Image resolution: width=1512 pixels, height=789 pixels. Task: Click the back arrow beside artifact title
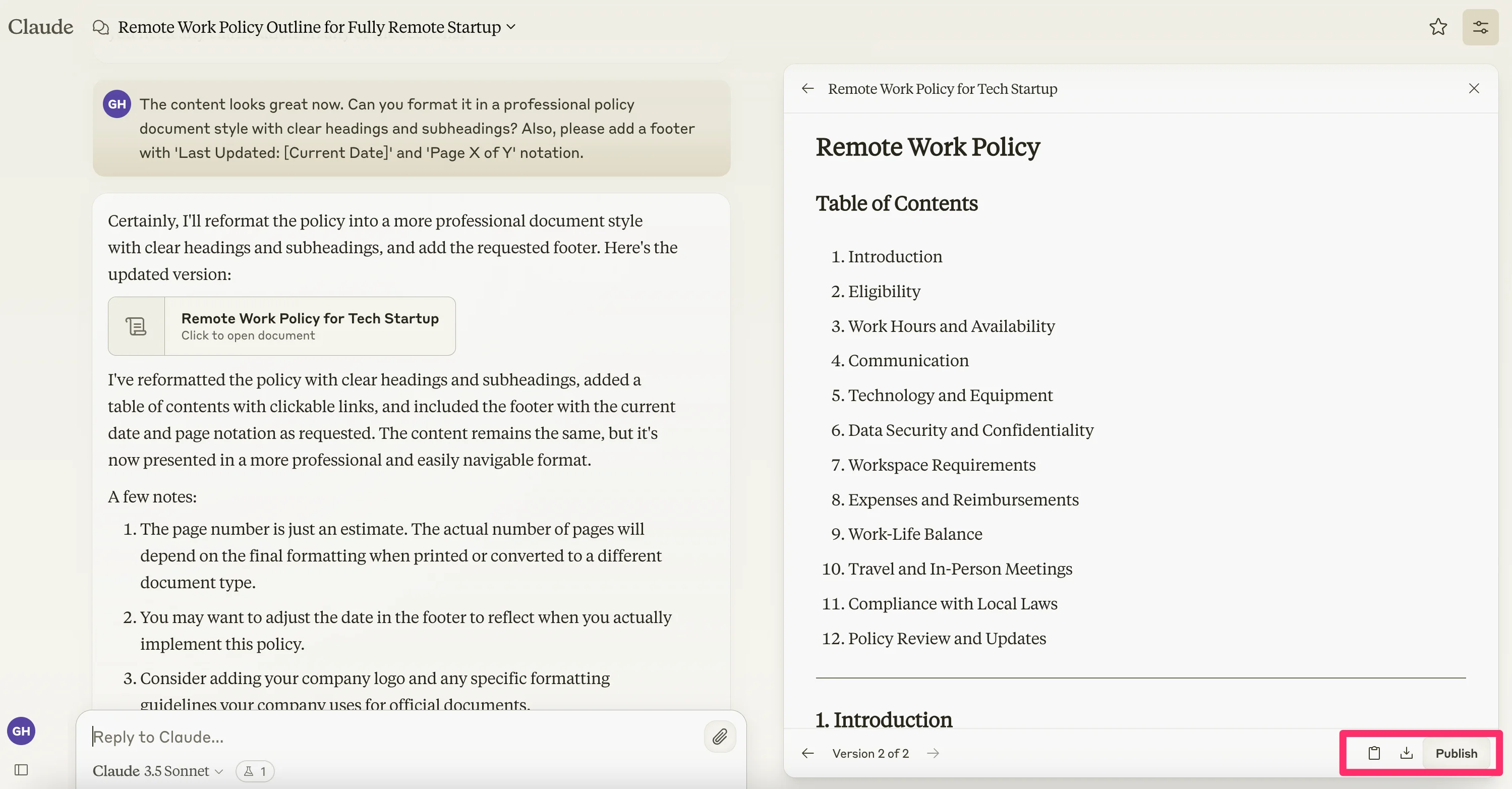807,89
